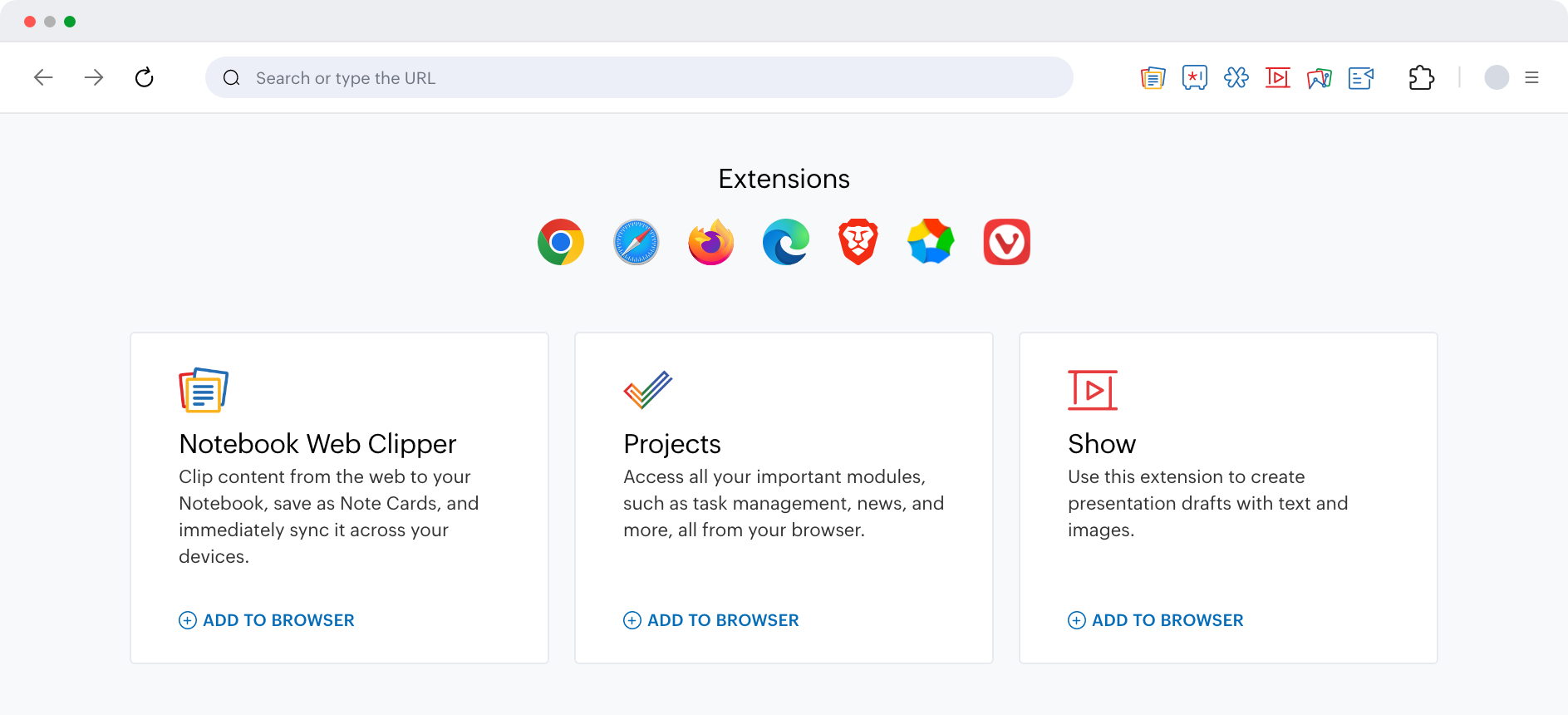Open the blue knot-shaped toolbar extension
This screenshot has width=1568, height=715.
tap(1236, 77)
